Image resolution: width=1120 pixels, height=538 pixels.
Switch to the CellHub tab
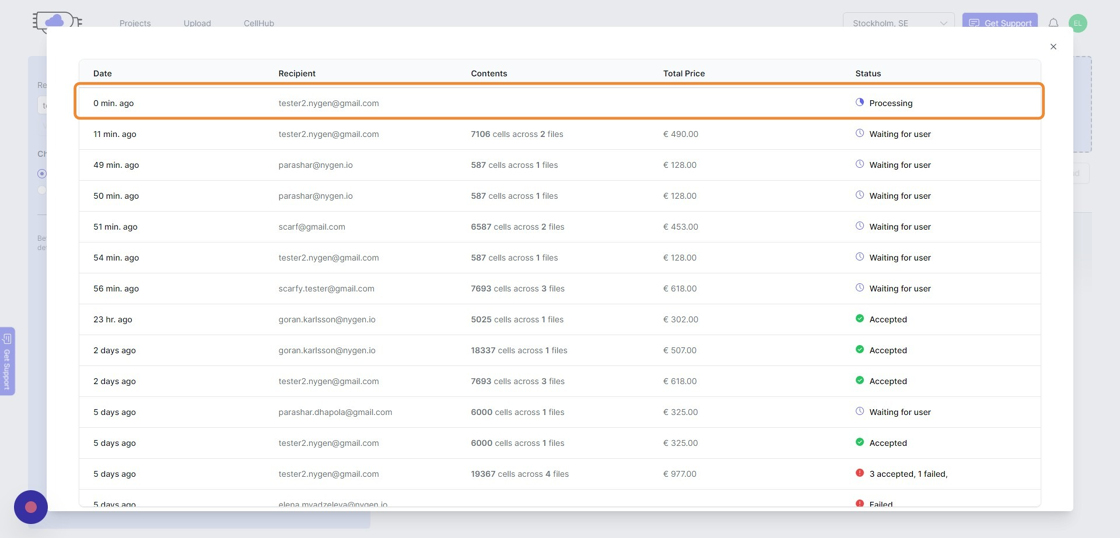pos(259,23)
